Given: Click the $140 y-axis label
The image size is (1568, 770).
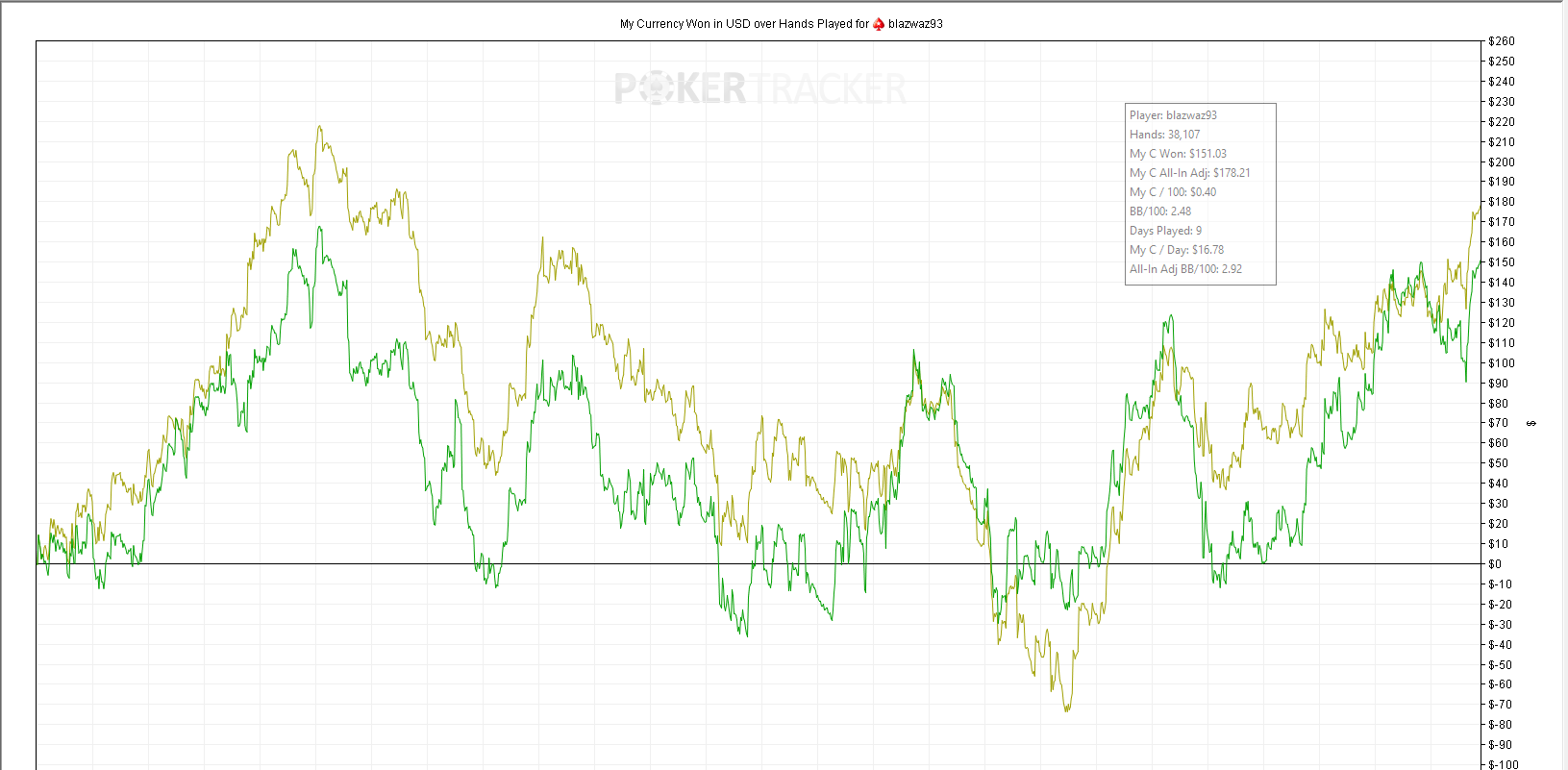Looking at the screenshot, I should click(x=1501, y=283).
